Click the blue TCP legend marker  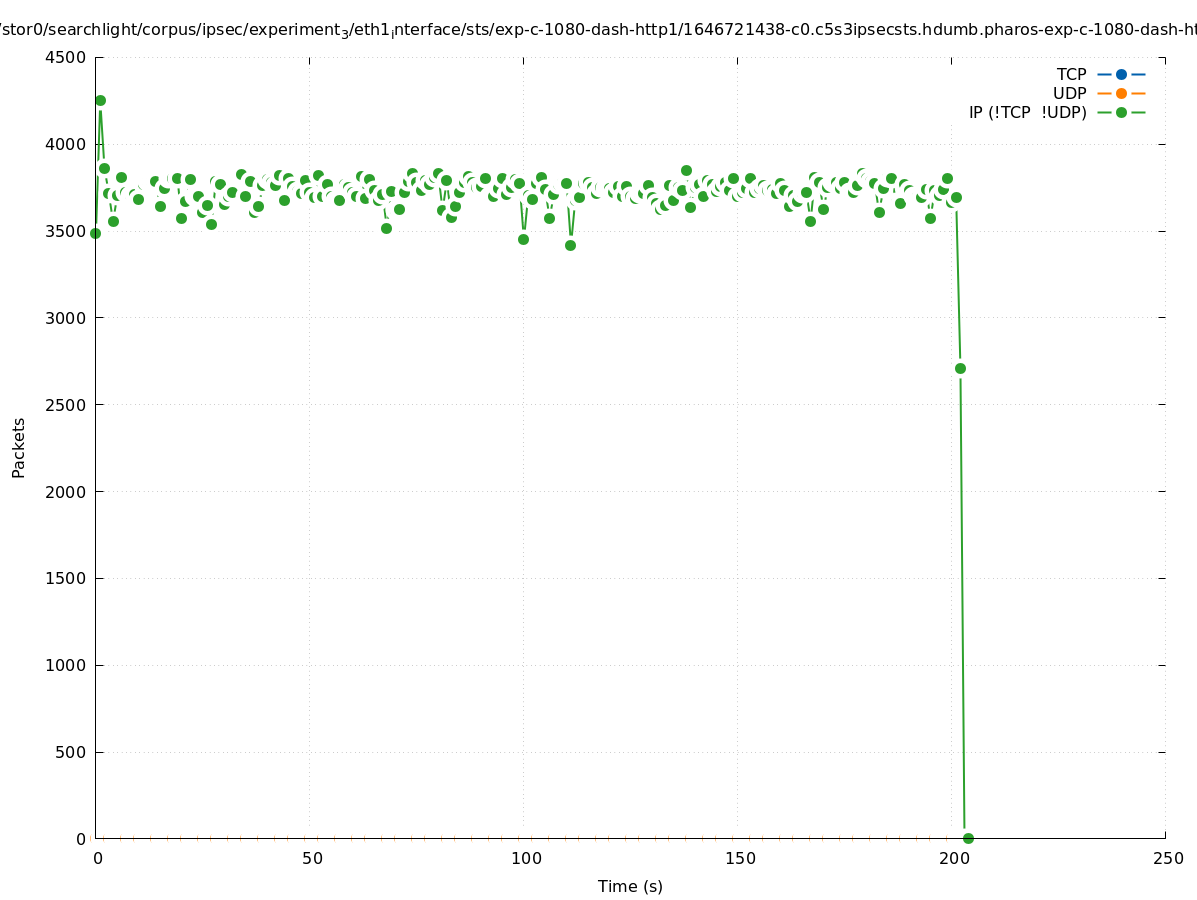[x=1121, y=74]
